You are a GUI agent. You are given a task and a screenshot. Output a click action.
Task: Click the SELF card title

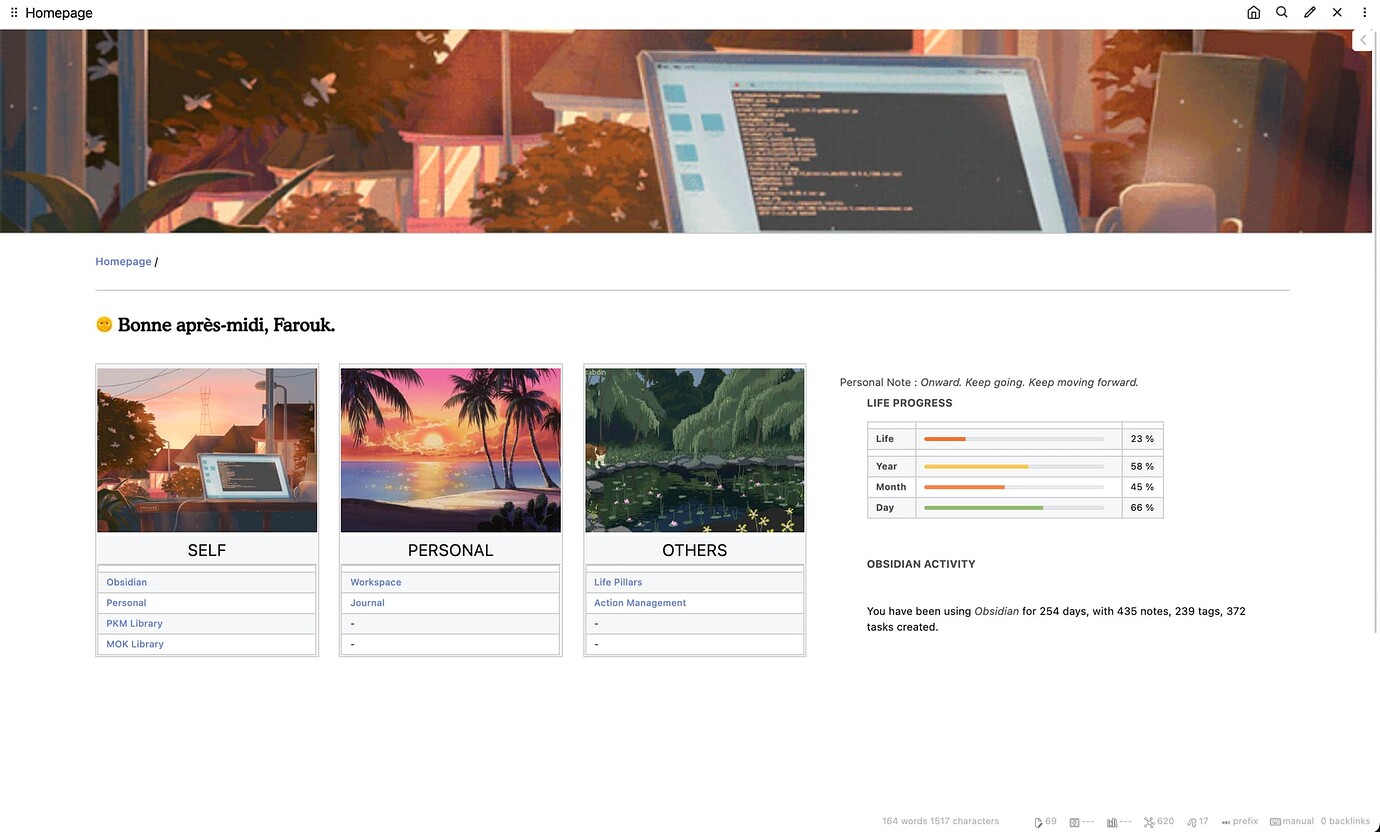click(207, 550)
